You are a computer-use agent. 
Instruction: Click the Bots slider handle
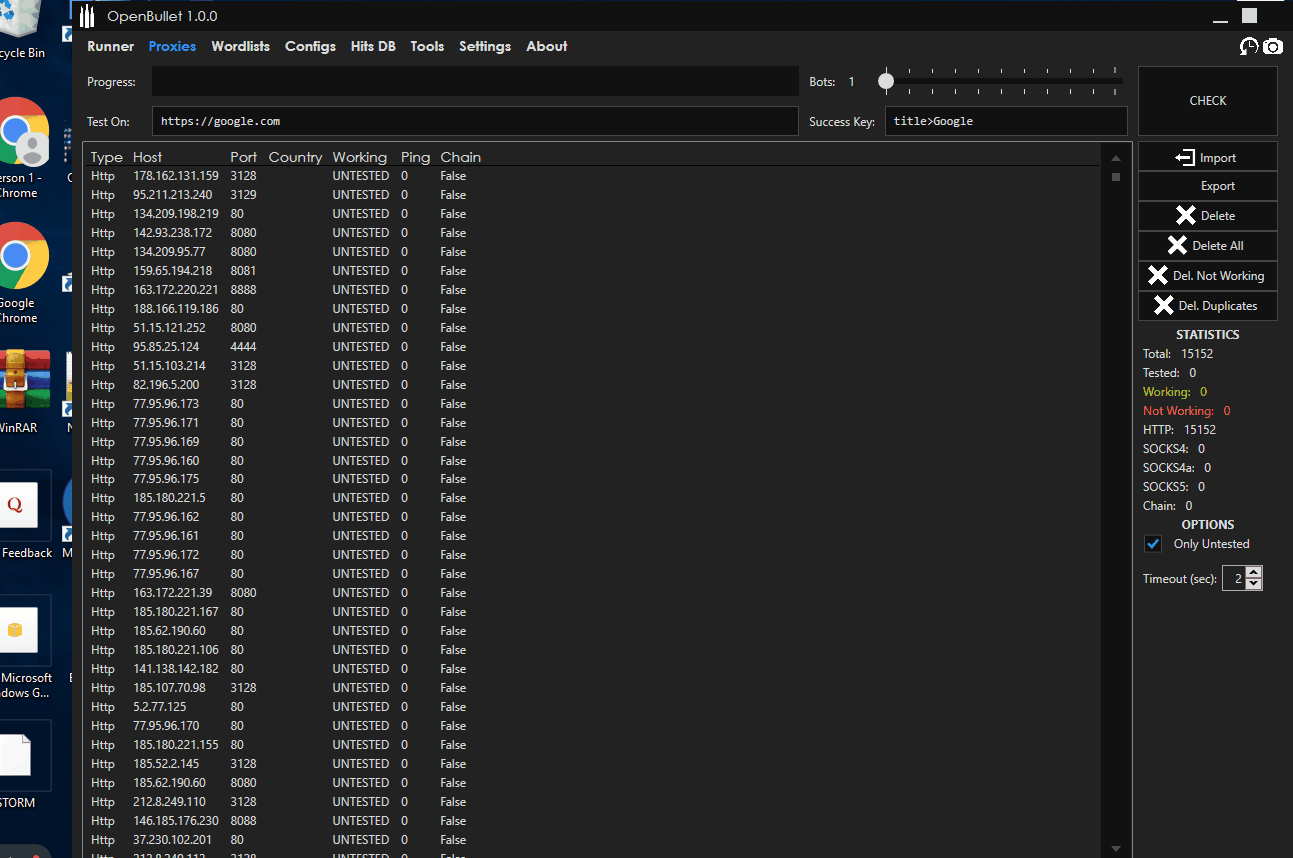886,81
